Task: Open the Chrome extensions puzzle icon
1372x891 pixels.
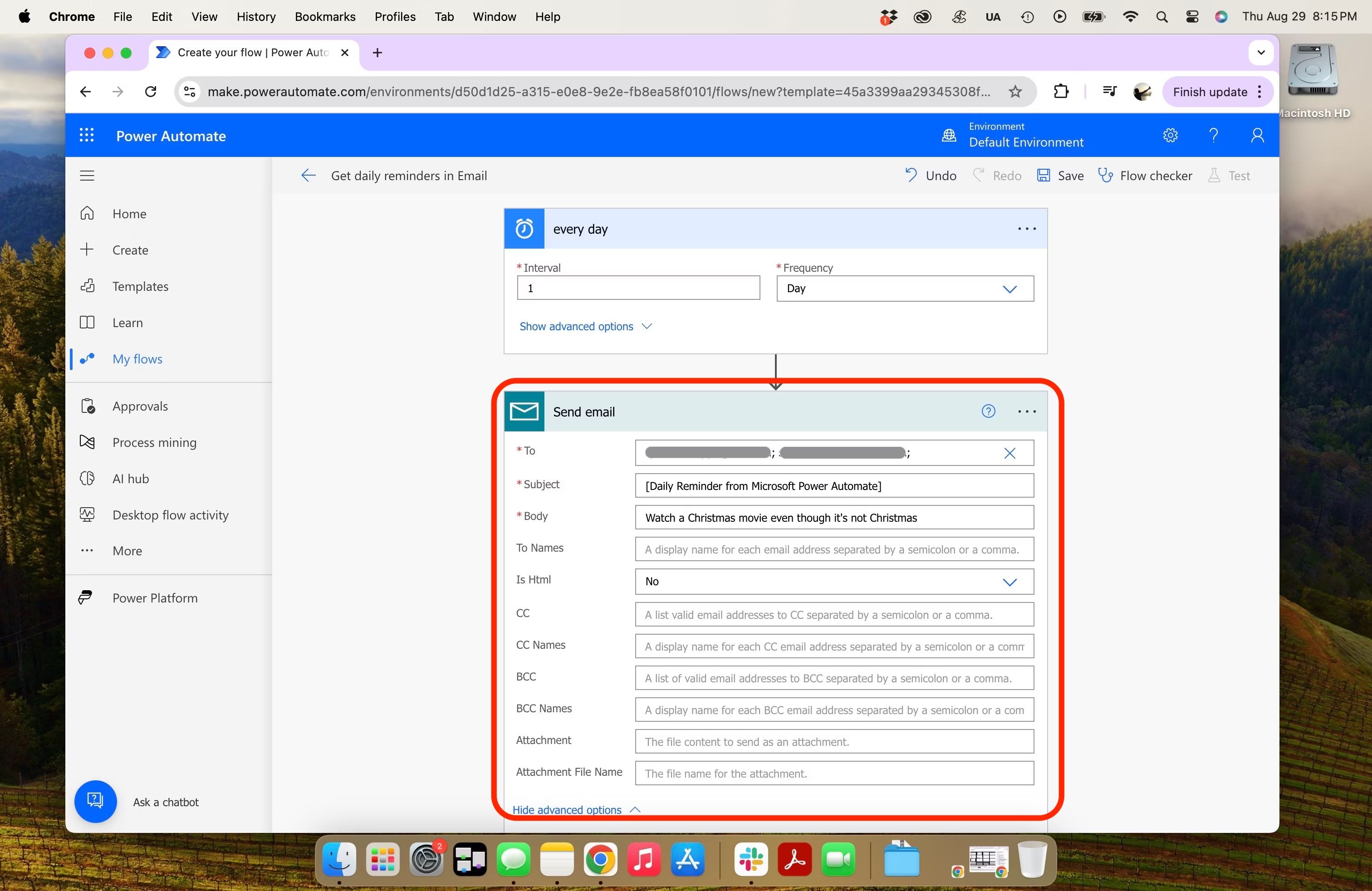Action: pyautogui.click(x=1061, y=92)
